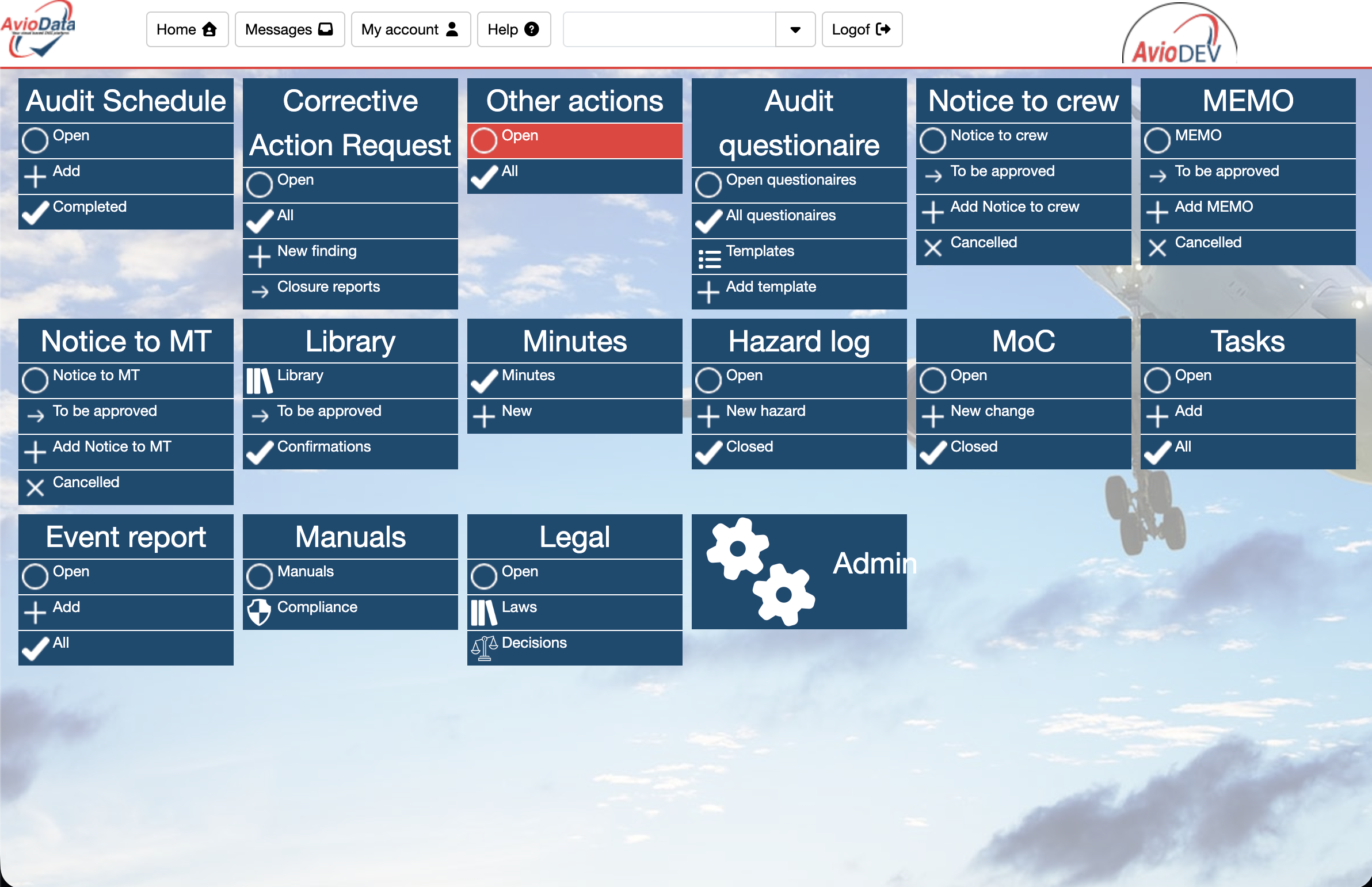Select Open circle under Audit Schedule
Screen dimensions: 1372x887
tap(35, 140)
